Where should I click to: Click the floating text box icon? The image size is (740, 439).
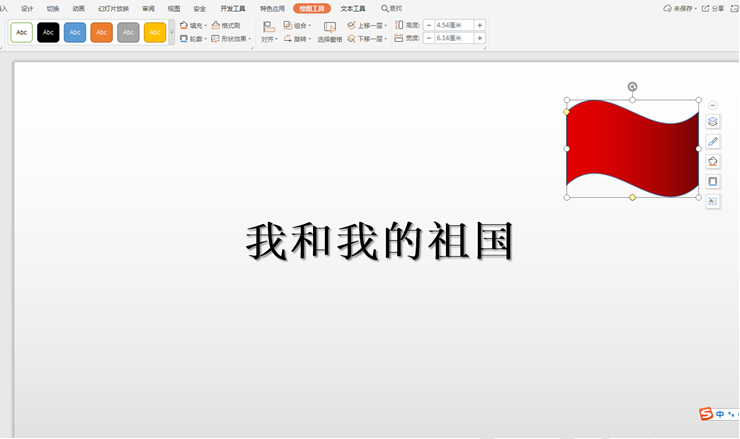point(713,202)
